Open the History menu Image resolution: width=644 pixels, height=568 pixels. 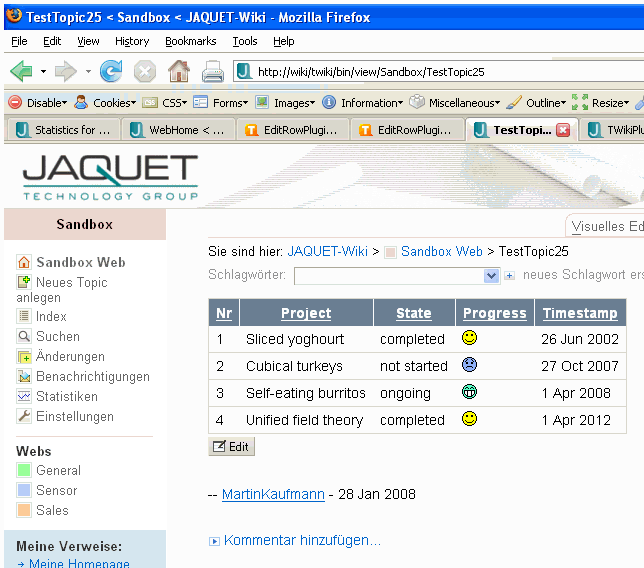132,41
